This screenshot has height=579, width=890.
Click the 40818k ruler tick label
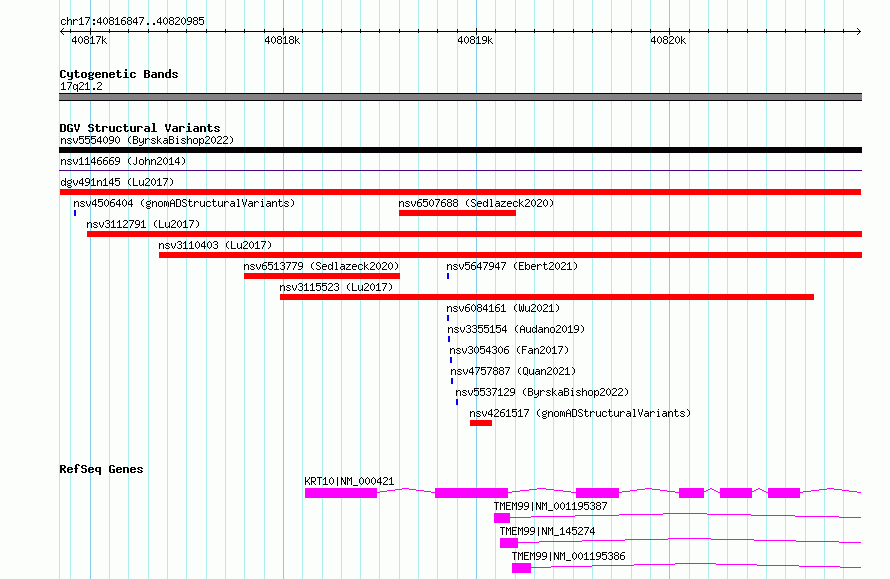pyautogui.click(x=282, y=40)
